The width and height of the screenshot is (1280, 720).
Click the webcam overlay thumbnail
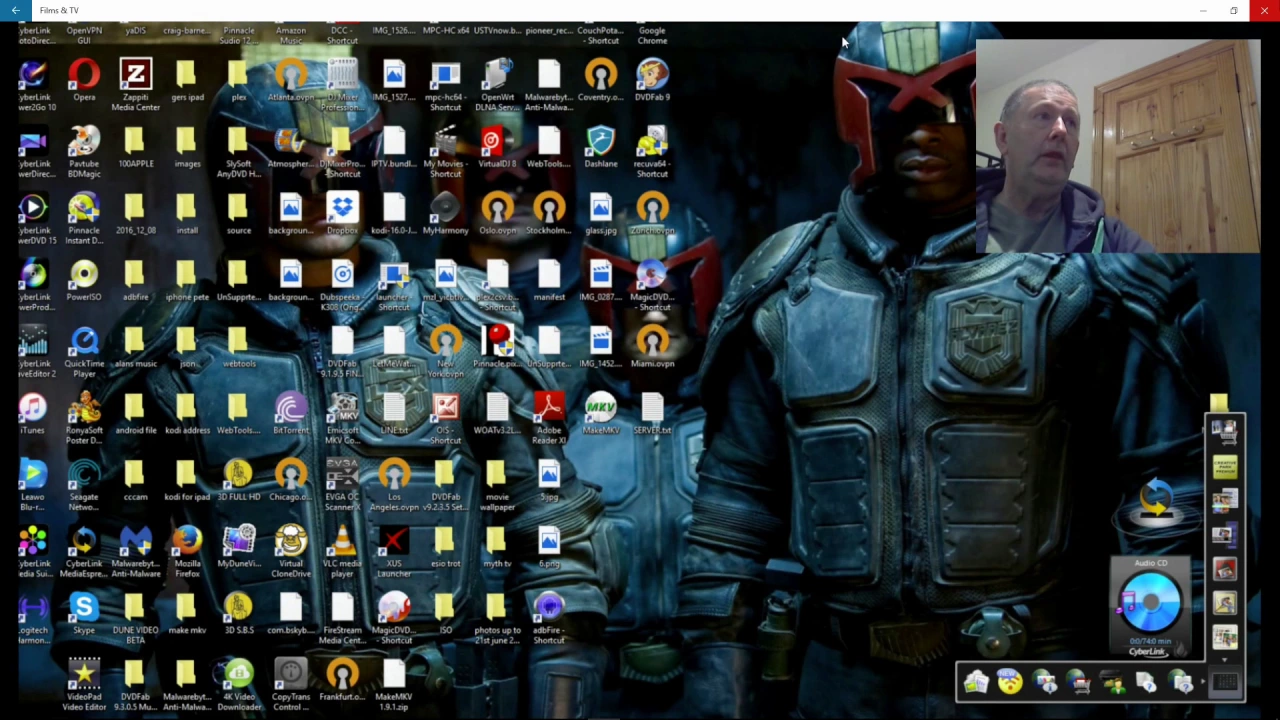(x=1118, y=146)
